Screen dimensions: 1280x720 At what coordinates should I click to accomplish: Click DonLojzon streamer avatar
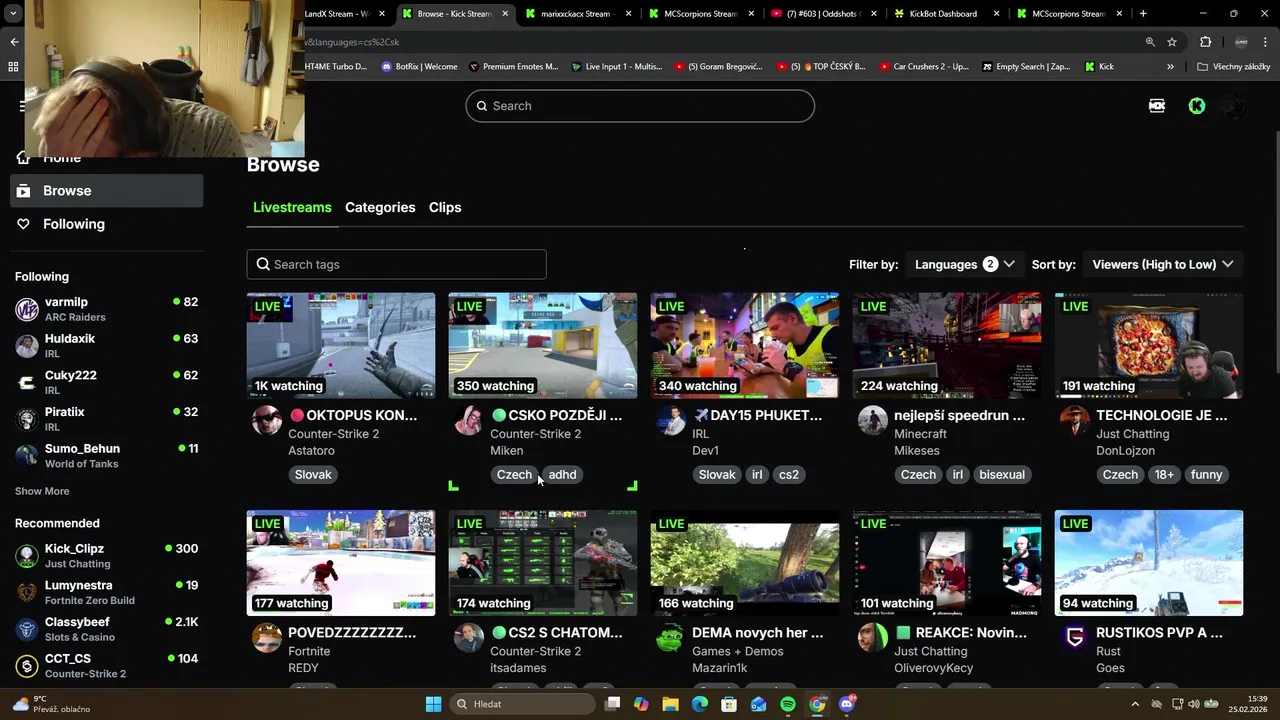click(x=1075, y=420)
